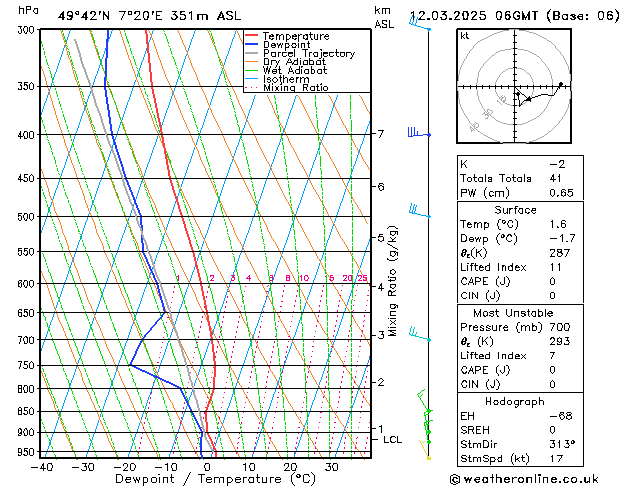629x486 pixels.
Task: Click the wind barb at 500 hPa
Action: (x=420, y=211)
